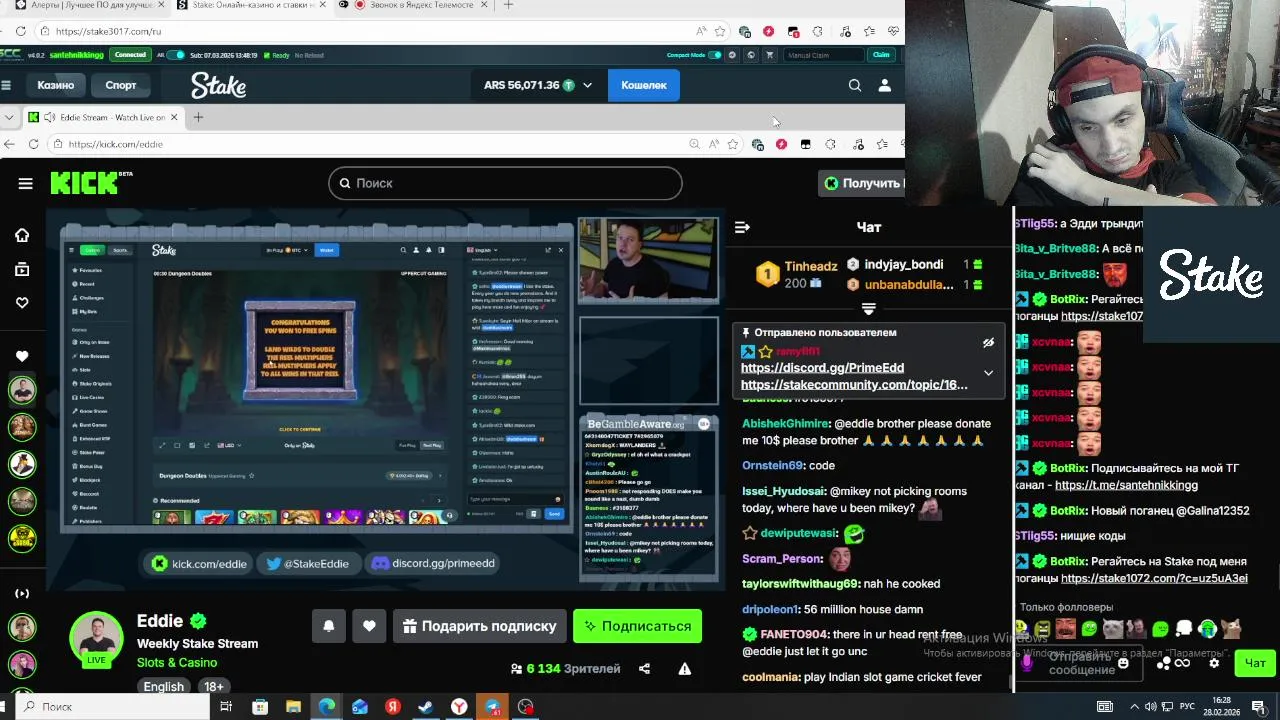
Task: Open Browse icon in Kick sidebar
Action: [x=22, y=269]
